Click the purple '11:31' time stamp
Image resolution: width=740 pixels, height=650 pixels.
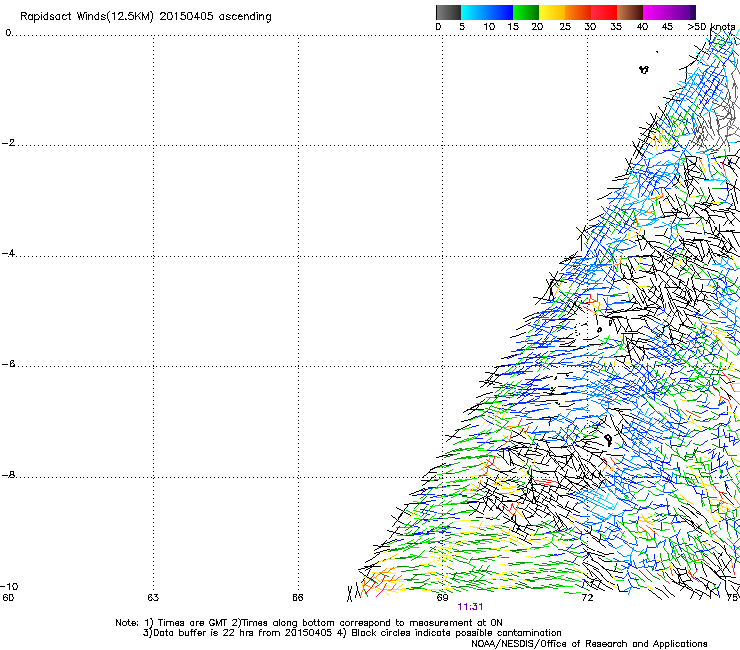click(471, 607)
